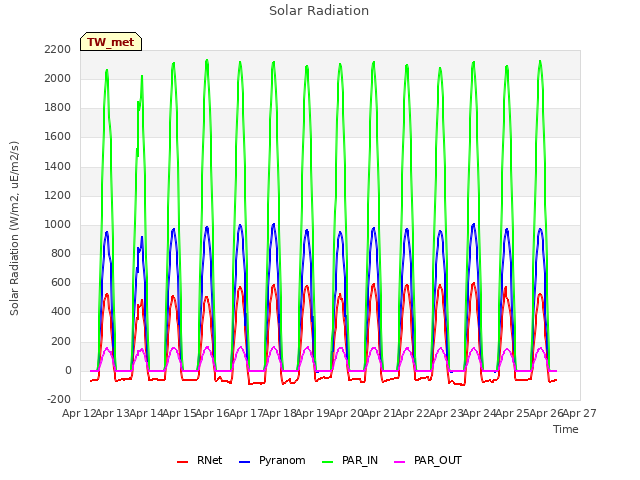Click the Apr 26 x-axis tick label
The height and width of the screenshot is (480, 640).
(x=546, y=413)
